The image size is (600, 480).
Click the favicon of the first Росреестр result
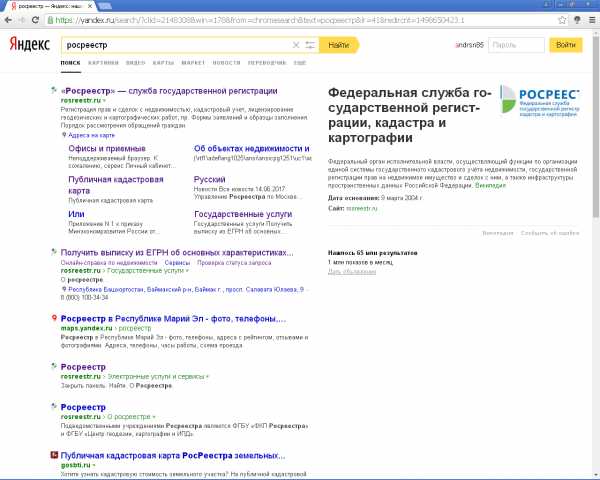tap(54, 90)
